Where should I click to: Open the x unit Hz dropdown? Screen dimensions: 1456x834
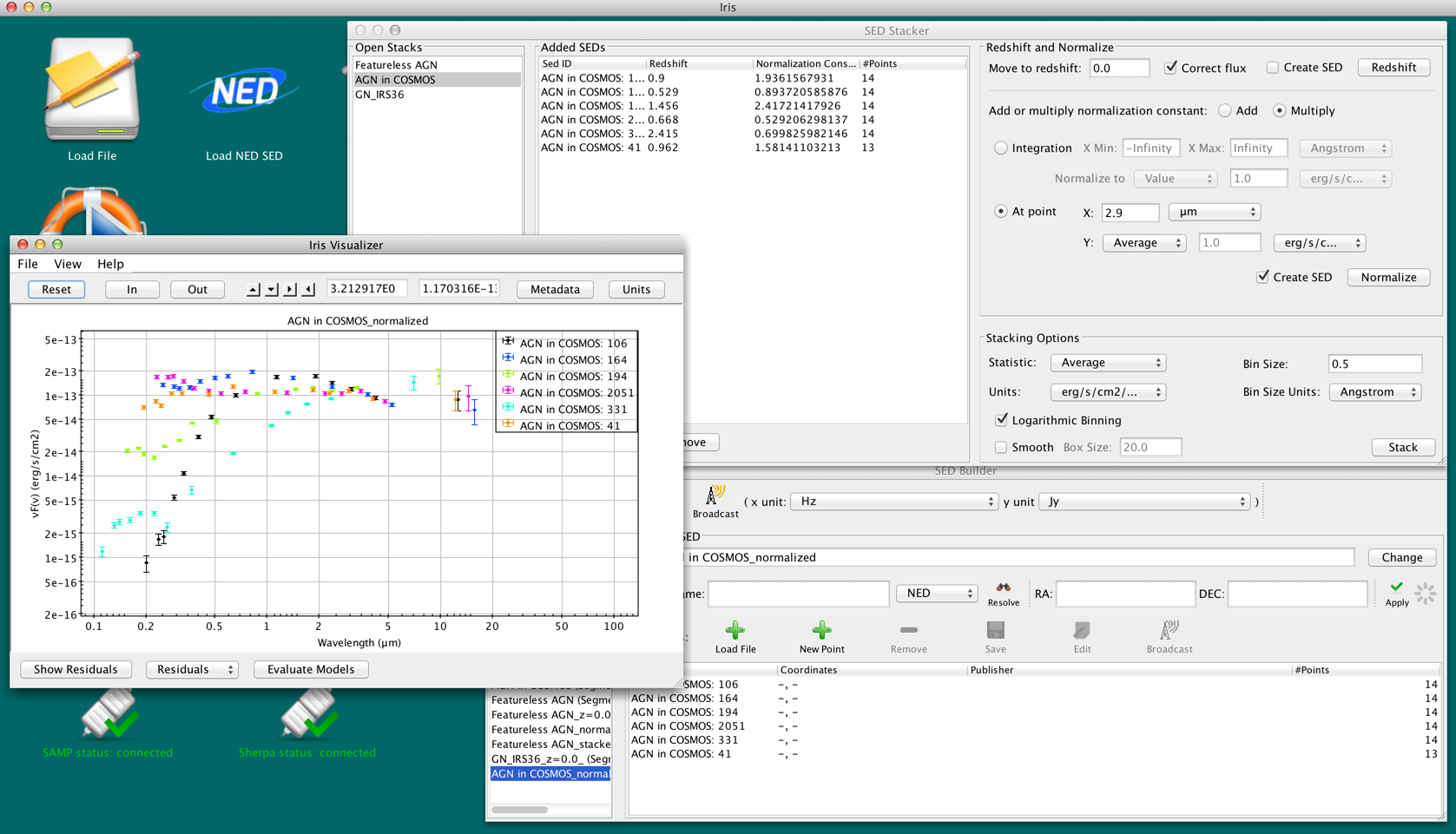coord(893,502)
